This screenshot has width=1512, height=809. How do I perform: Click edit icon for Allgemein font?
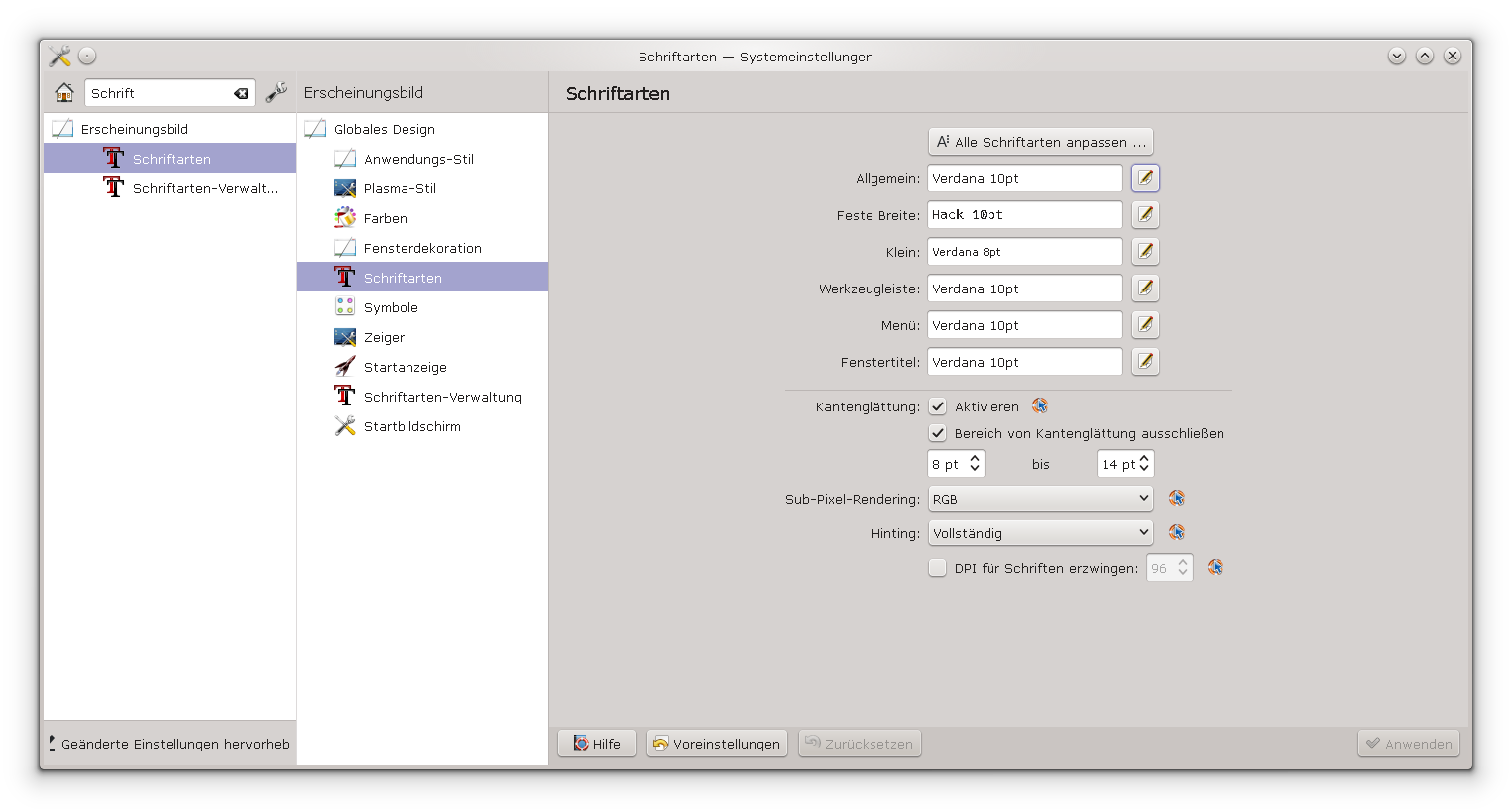click(1145, 178)
